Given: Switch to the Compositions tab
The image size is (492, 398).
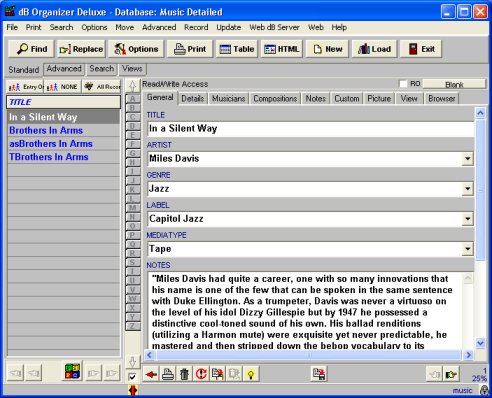Looking at the screenshot, I should pyautogui.click(x=275, y=99).
